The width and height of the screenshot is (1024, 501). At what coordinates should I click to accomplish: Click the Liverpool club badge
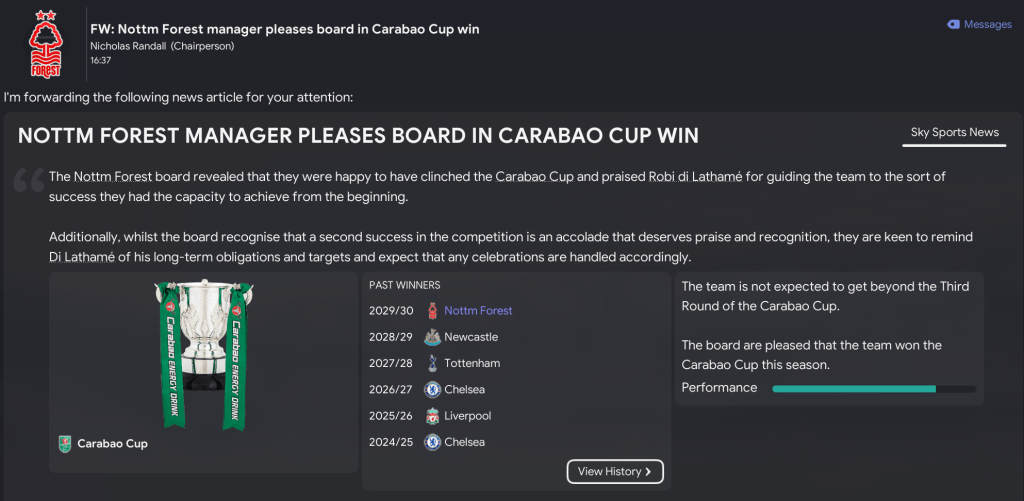[x=432, y=415]
